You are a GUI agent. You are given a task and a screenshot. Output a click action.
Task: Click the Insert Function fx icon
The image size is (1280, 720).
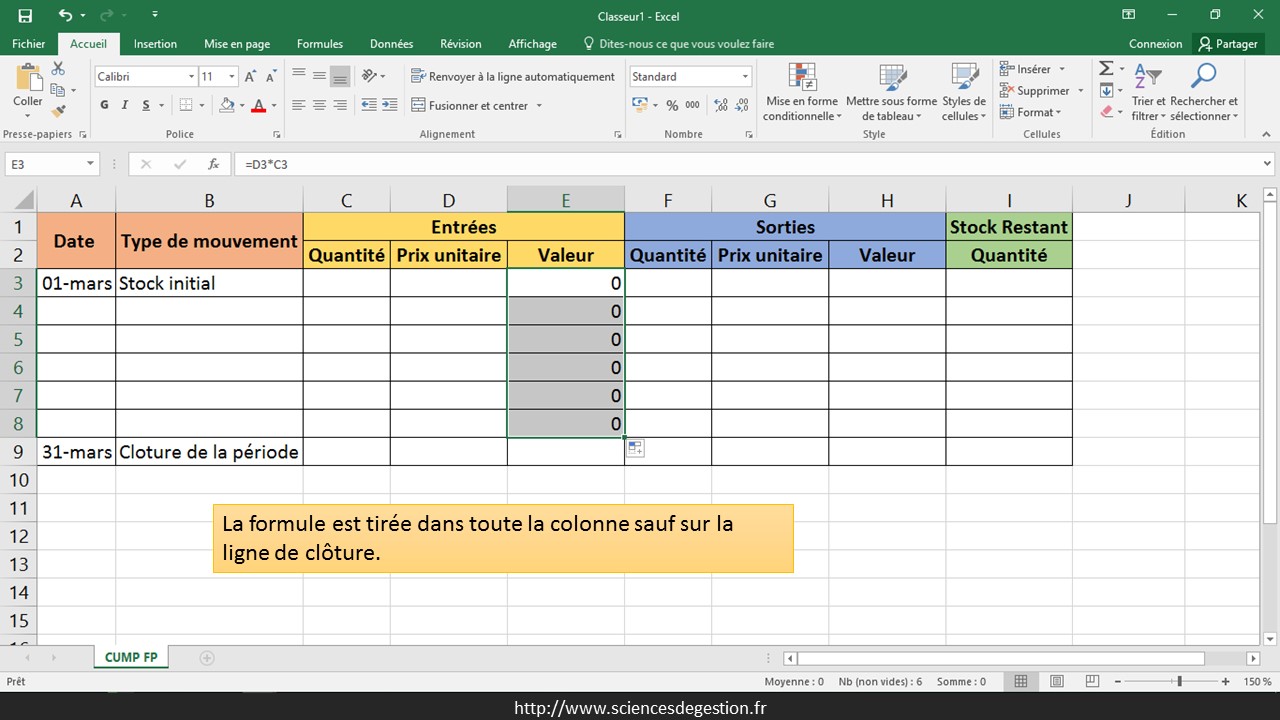(213, 164)
